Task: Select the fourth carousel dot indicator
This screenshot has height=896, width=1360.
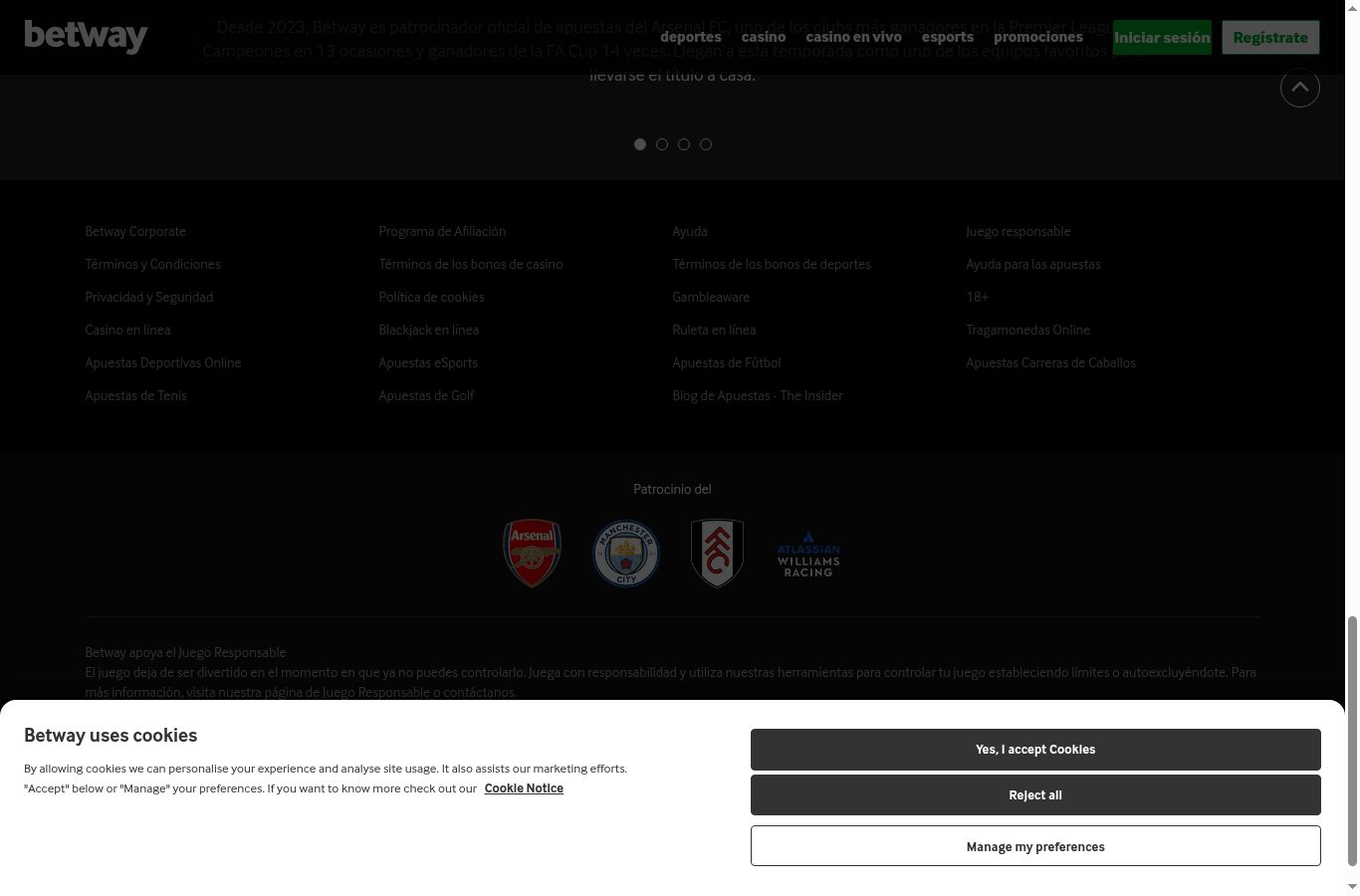Action: (706, 144)
